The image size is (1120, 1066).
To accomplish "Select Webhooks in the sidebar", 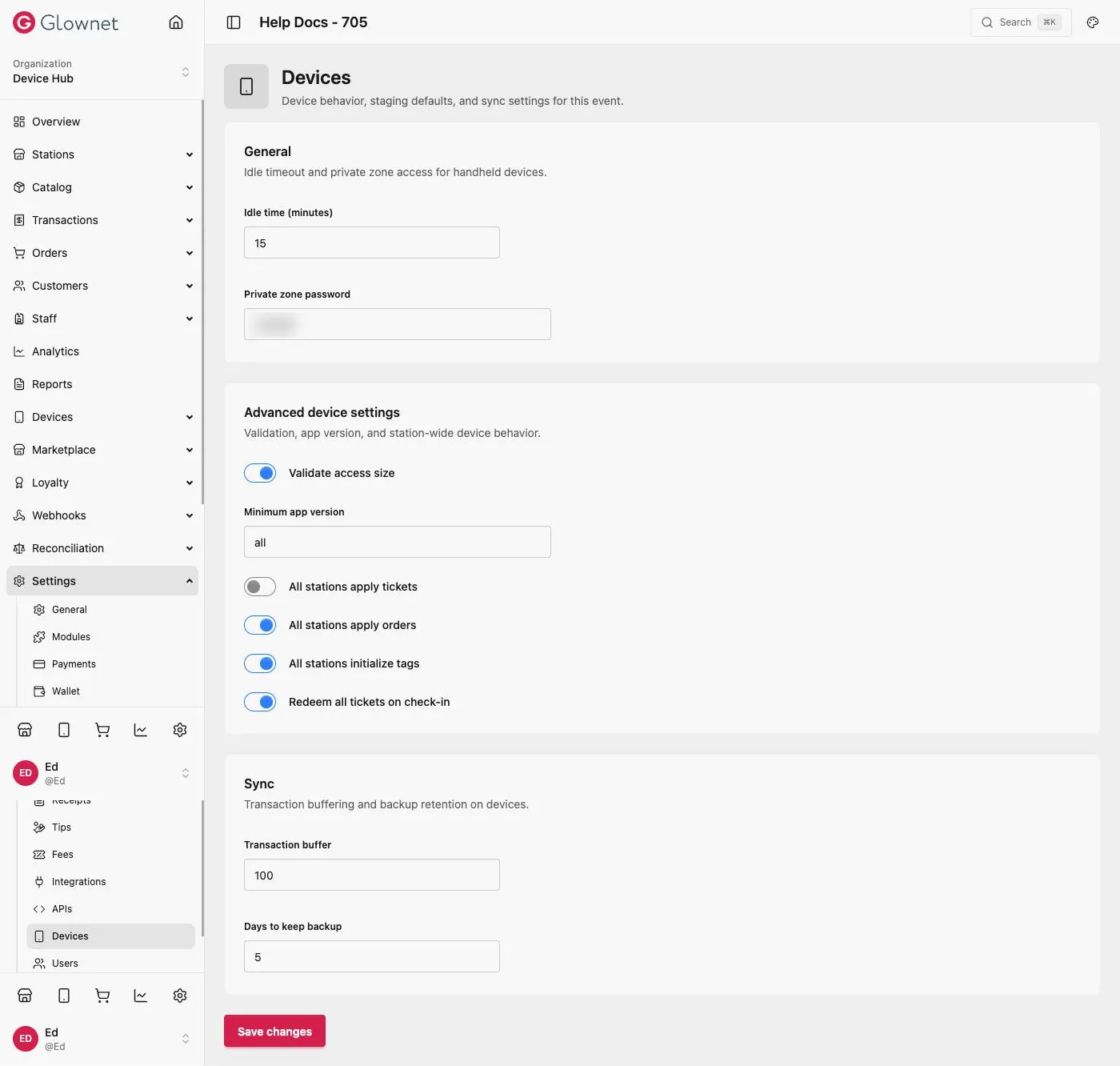I will pos(102,515).
